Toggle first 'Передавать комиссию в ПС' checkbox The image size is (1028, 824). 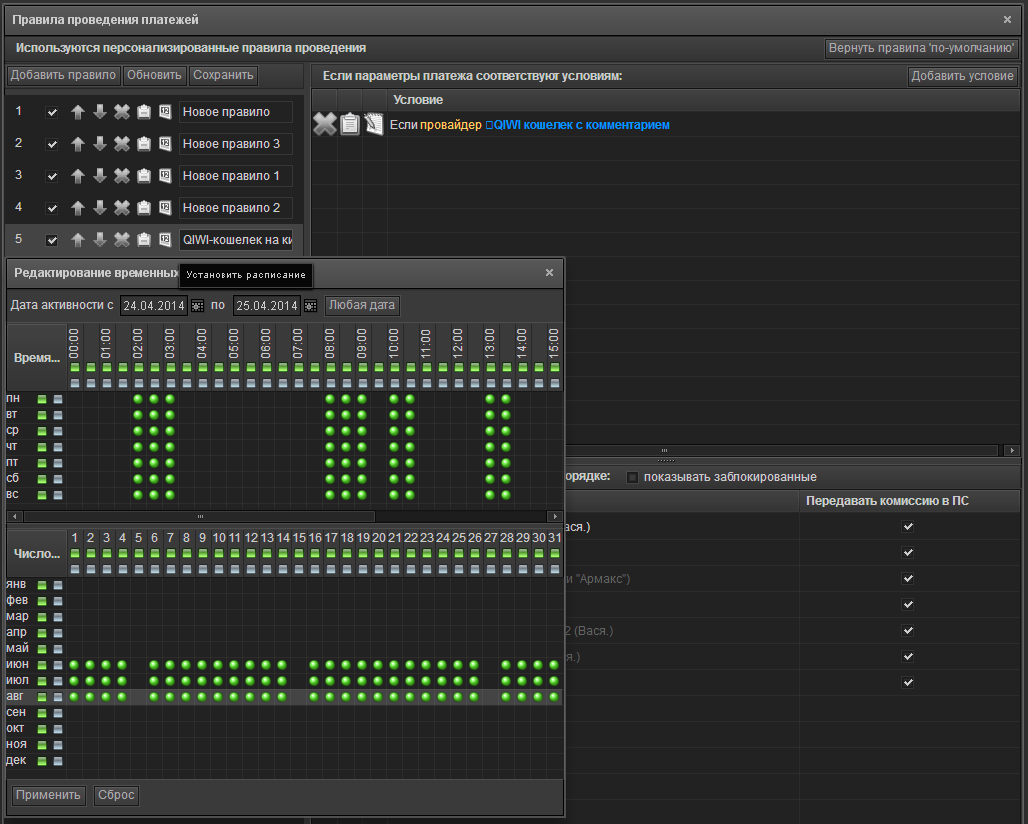pyautogui.click(x=908, y=526)
